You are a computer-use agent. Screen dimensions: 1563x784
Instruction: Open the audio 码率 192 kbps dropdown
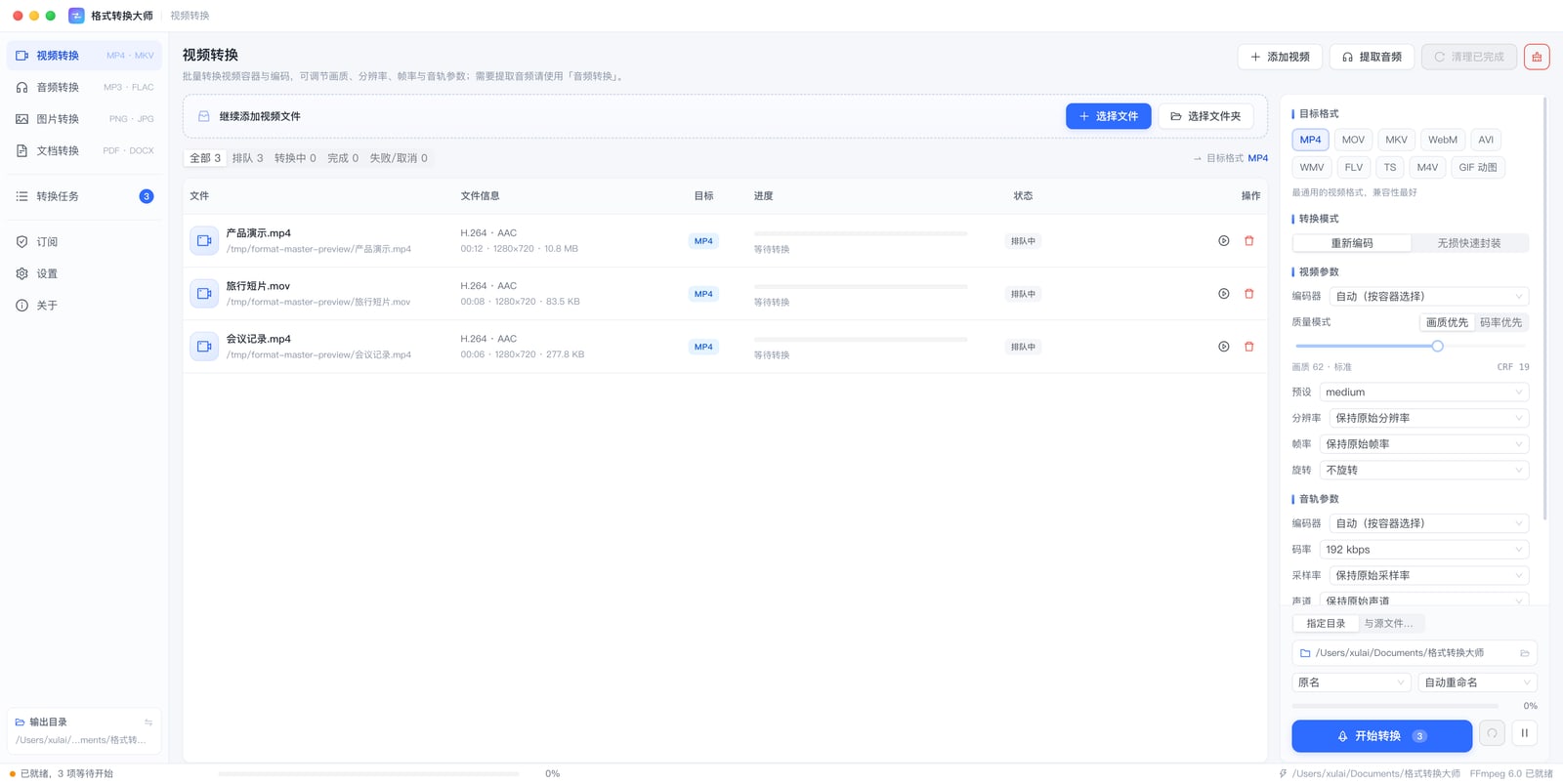[x=1424, y=550]
